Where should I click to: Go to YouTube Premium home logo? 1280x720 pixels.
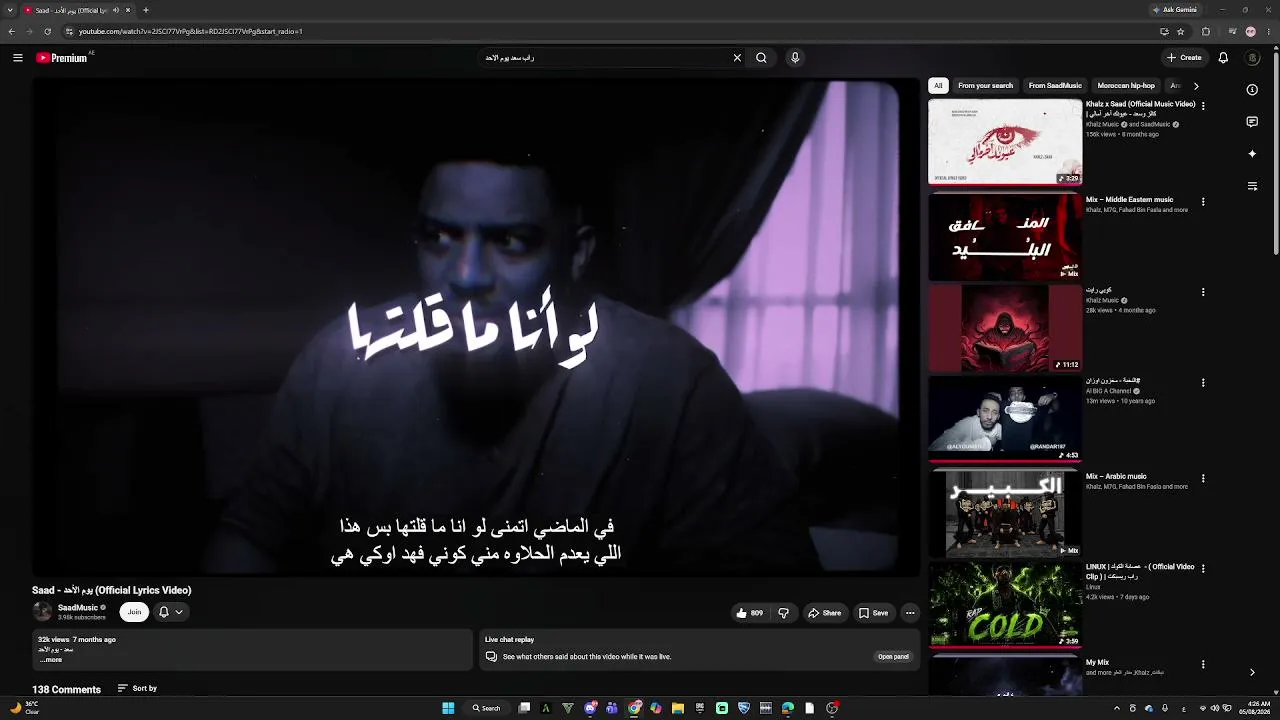click(64, 58)
